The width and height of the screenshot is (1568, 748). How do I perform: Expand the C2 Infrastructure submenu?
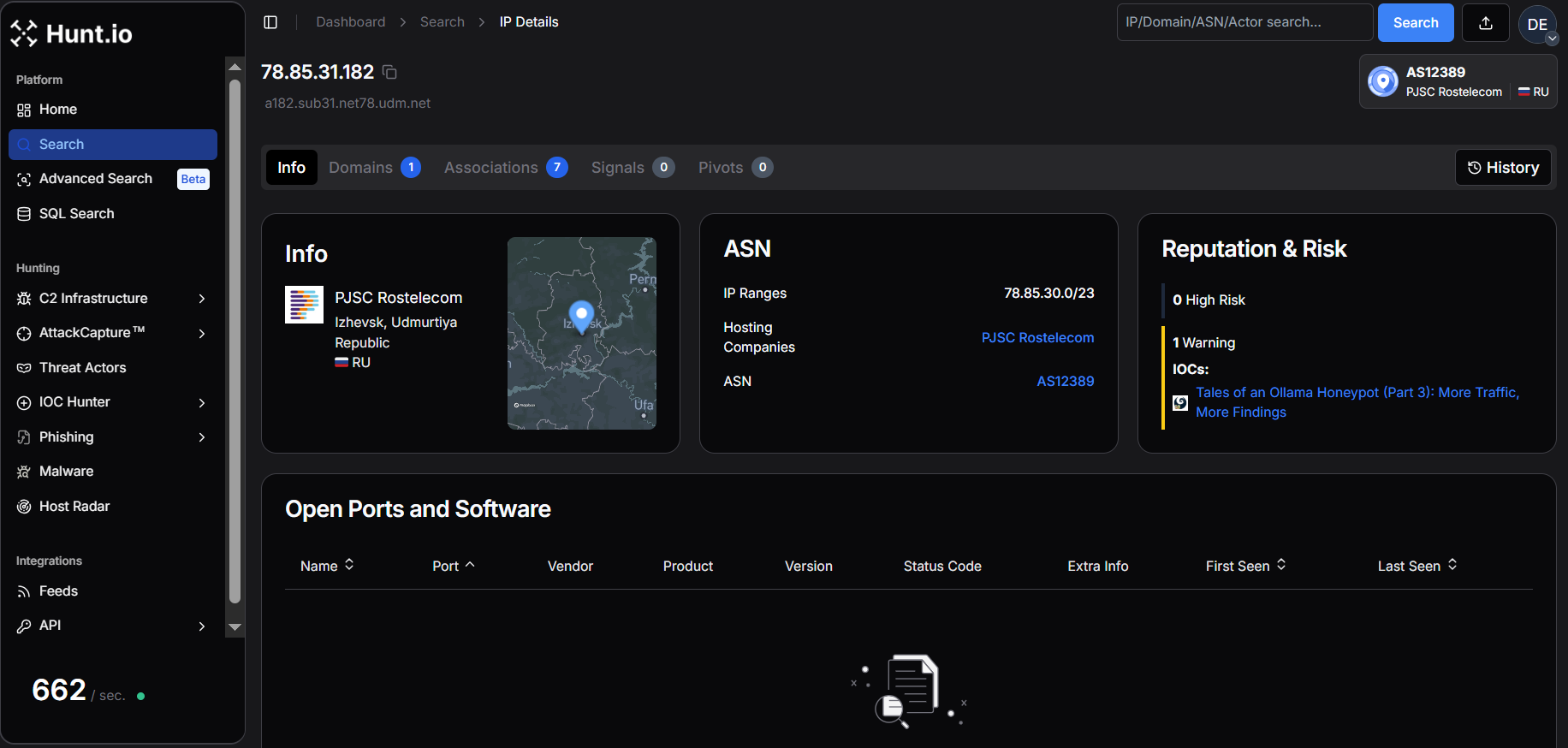[x=202, y=299]
